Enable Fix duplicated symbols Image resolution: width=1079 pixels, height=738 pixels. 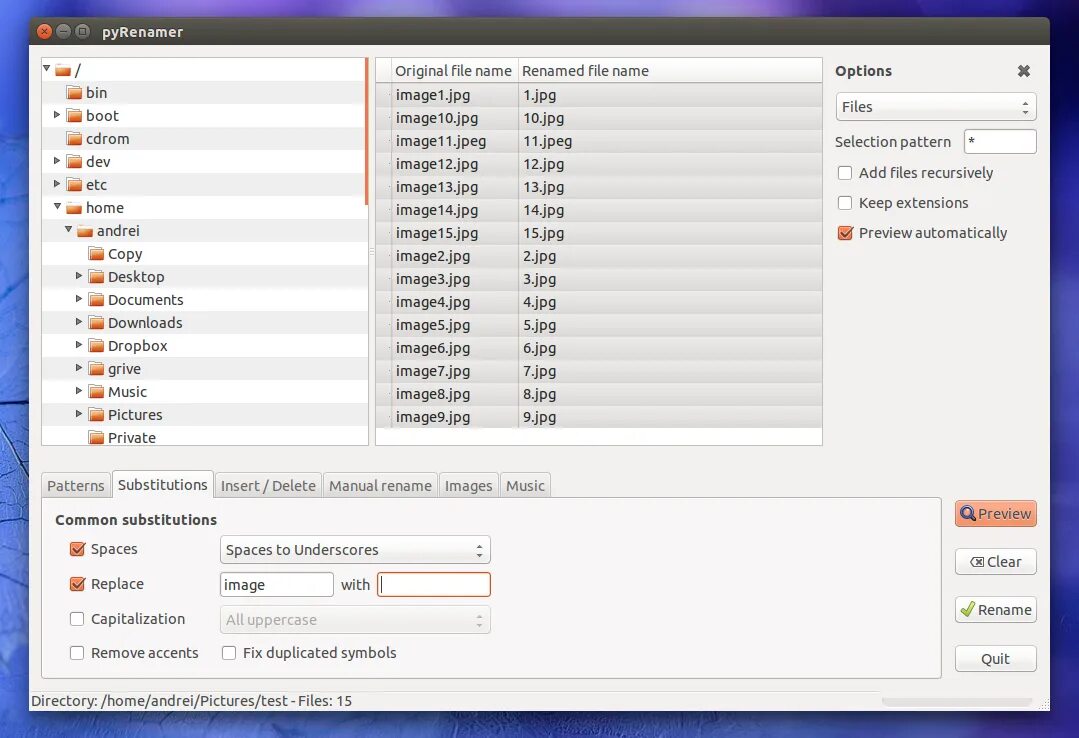point(229,653)
